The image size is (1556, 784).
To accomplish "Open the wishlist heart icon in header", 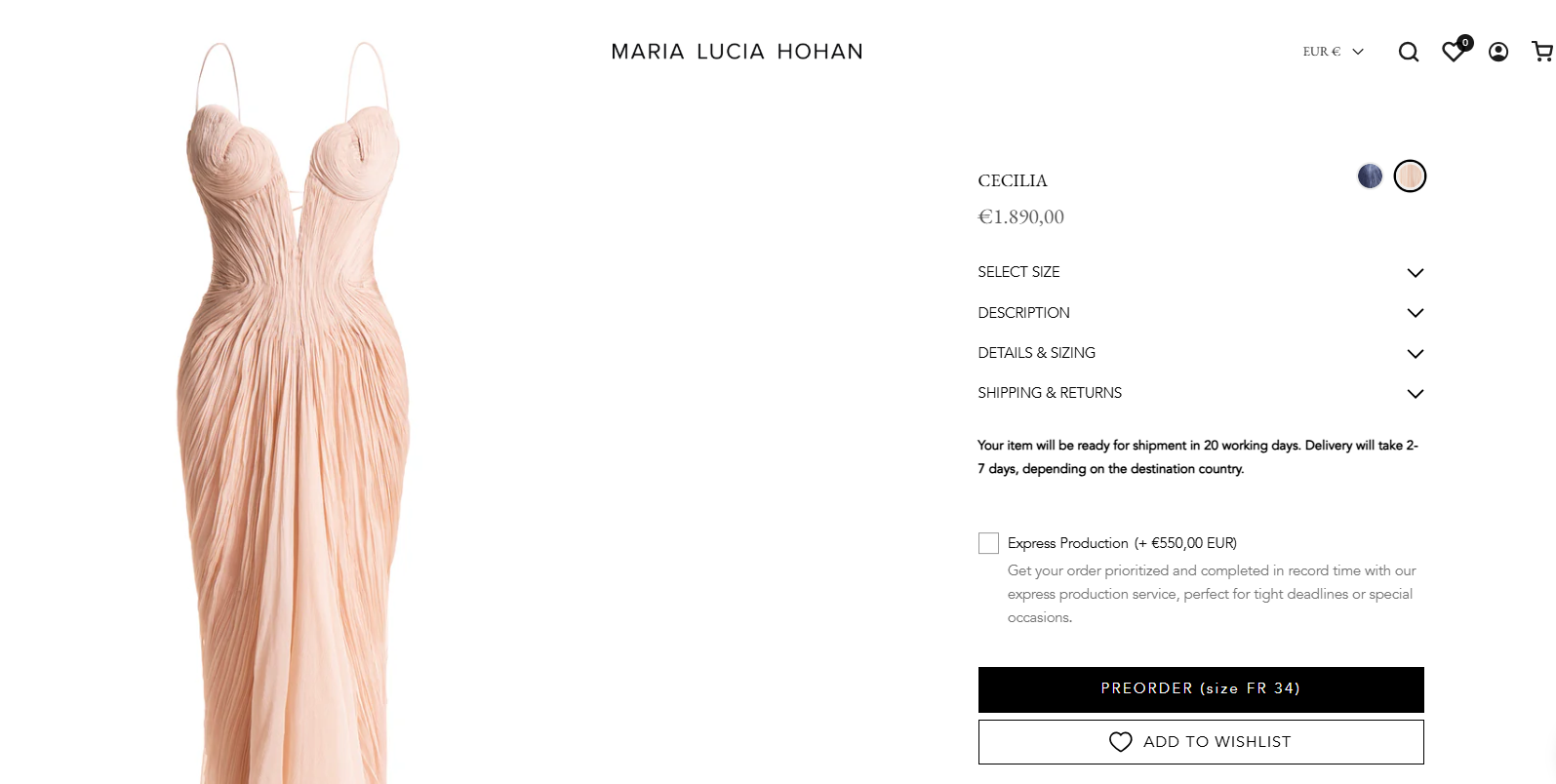I will pos(1453,53).
